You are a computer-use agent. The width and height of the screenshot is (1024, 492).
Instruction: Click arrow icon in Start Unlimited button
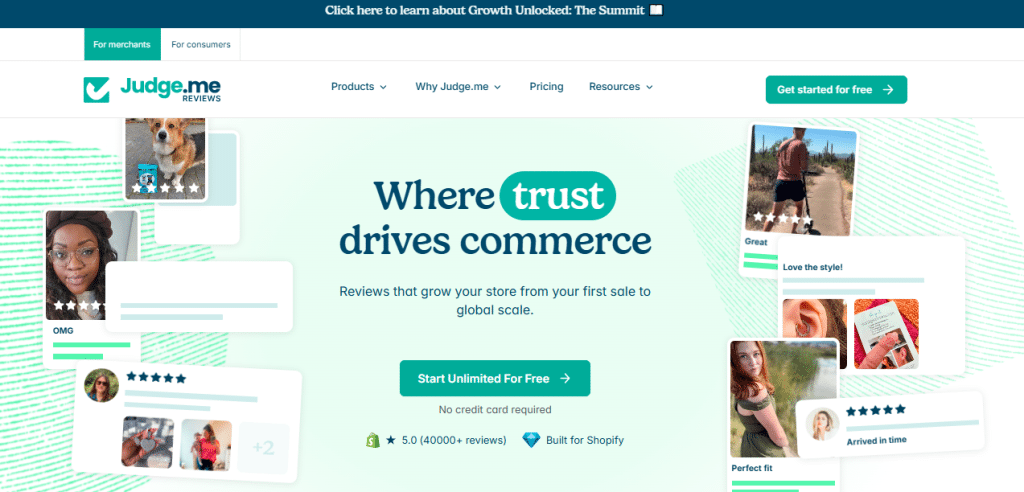coord(566,378)
